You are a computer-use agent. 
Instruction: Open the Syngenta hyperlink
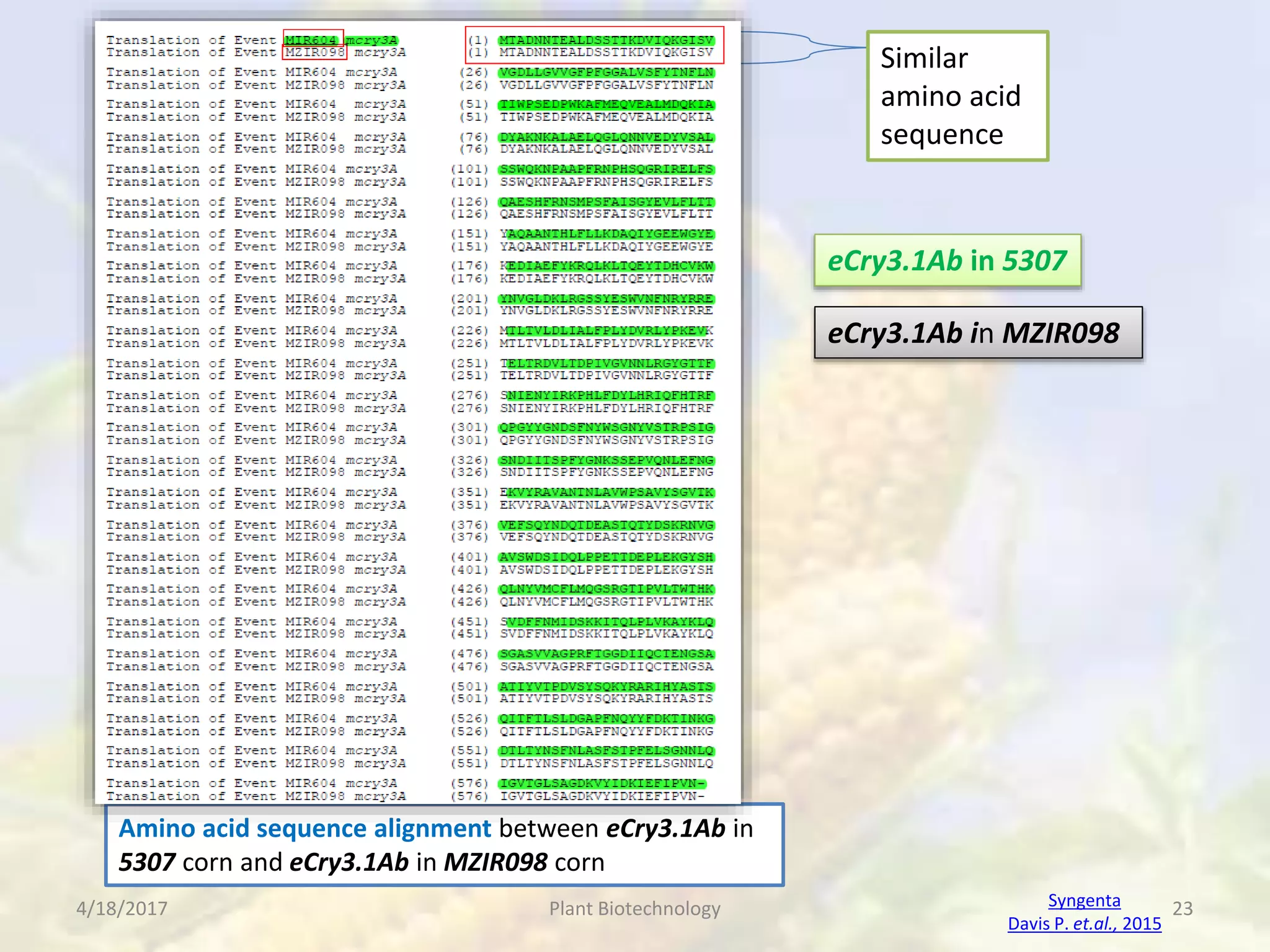pos(1084,900)
